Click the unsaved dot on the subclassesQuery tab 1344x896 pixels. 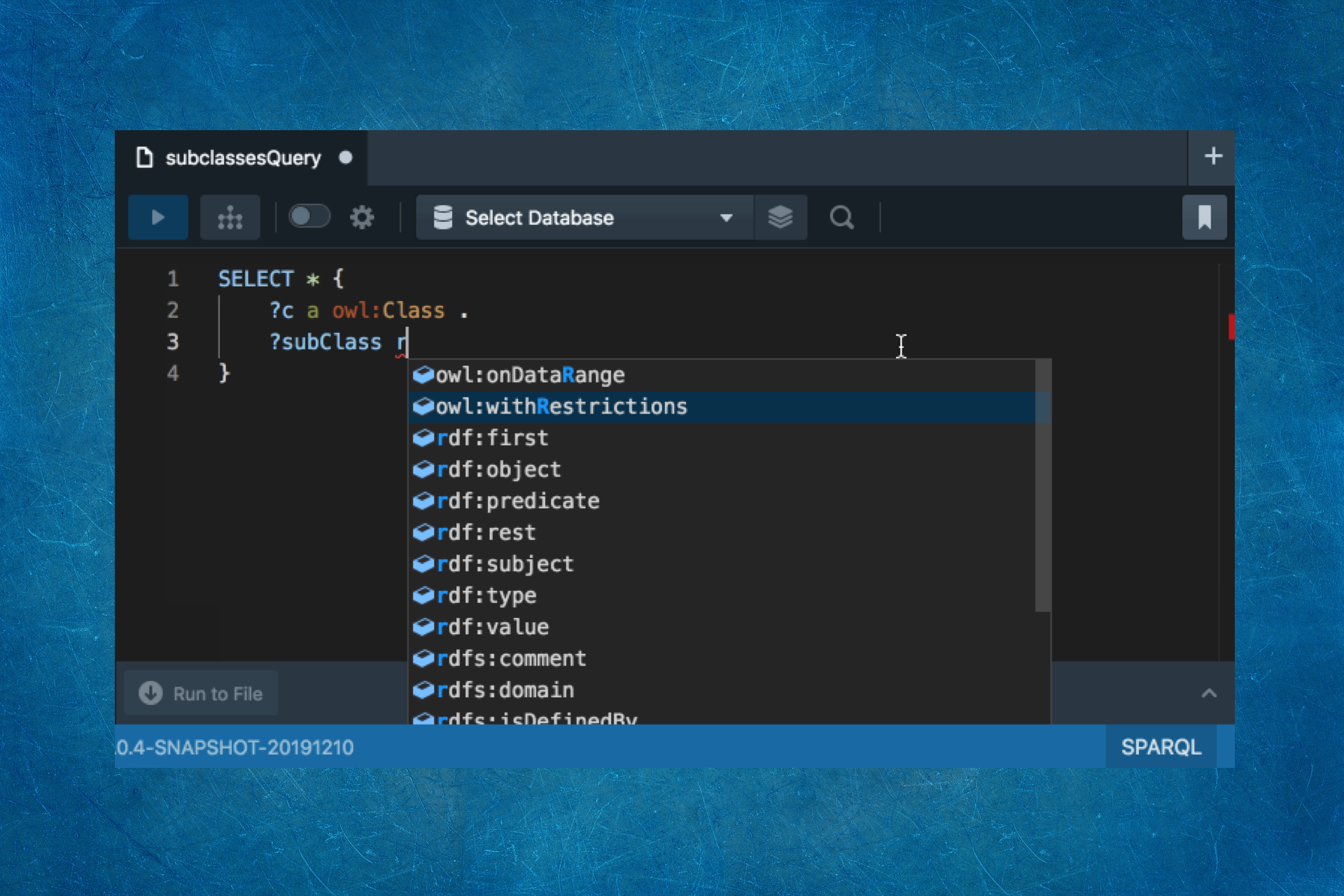click(345, 157)
